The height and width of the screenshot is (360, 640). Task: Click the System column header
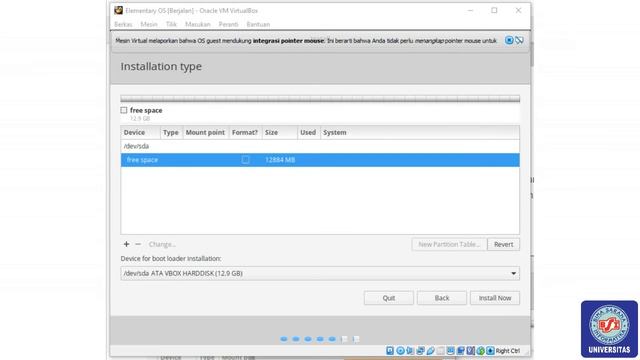(420, 132)
